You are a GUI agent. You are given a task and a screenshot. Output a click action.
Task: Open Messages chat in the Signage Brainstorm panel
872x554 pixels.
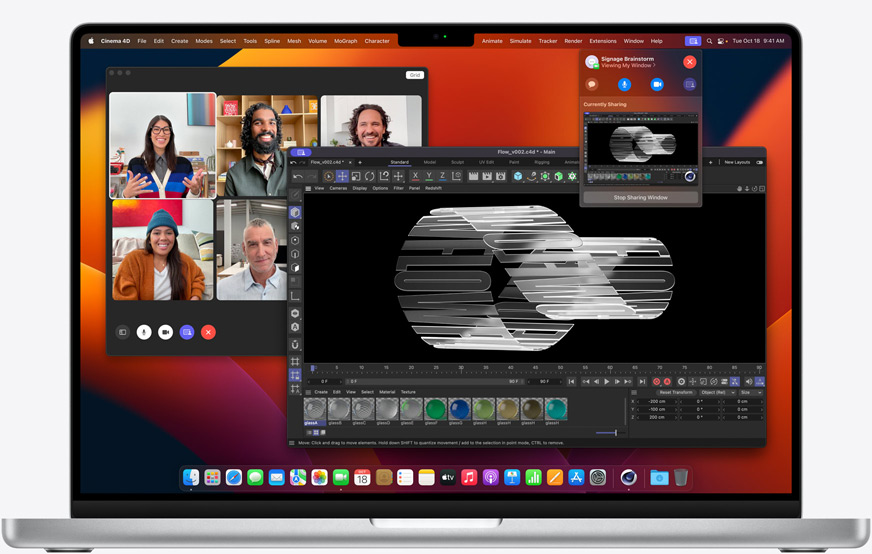point(592,85)
